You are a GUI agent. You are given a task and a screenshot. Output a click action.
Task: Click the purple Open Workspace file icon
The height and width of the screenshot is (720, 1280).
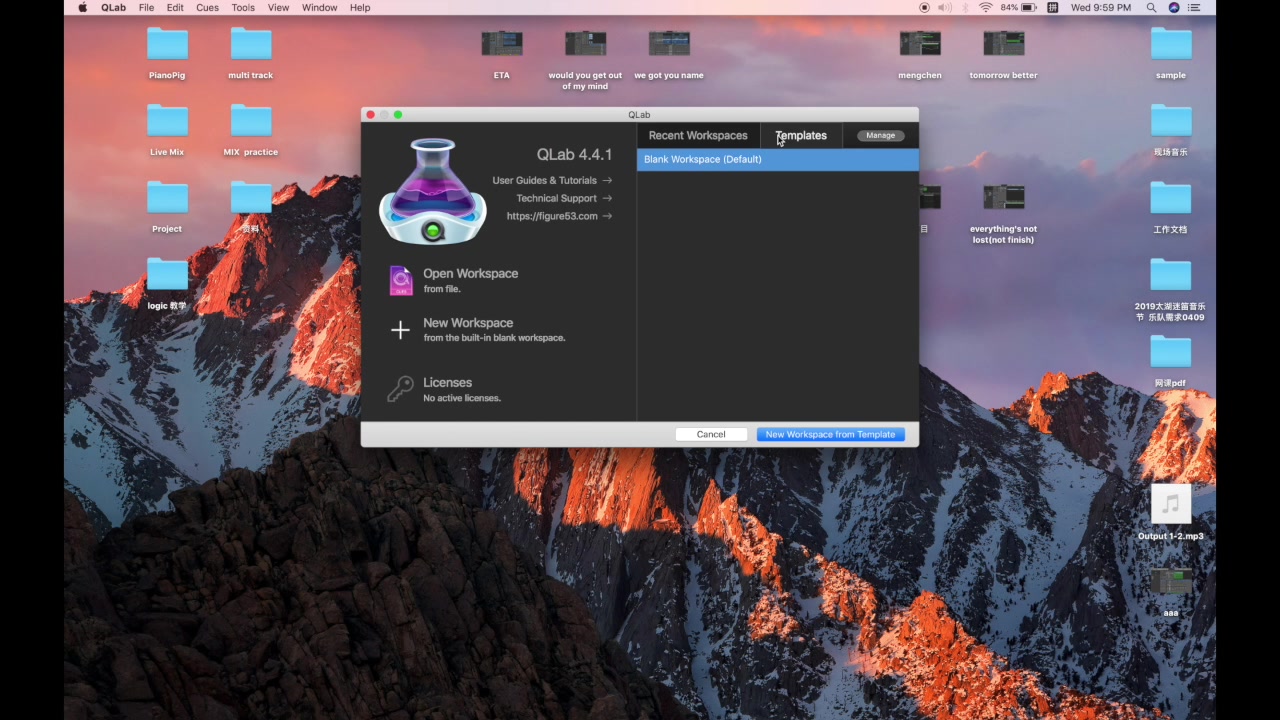(x=400, y=280)
